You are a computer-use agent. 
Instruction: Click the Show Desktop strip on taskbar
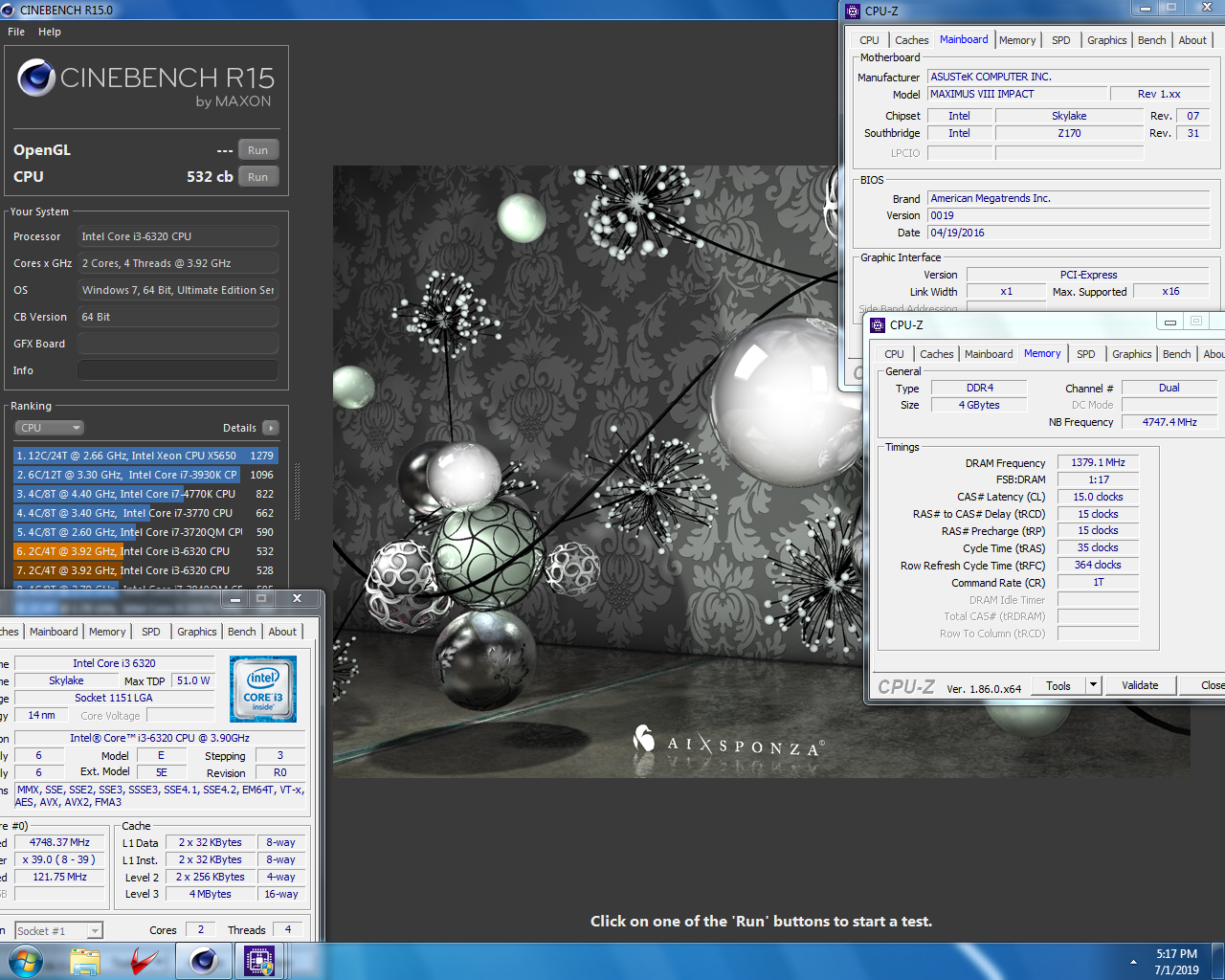[1219, 961]
